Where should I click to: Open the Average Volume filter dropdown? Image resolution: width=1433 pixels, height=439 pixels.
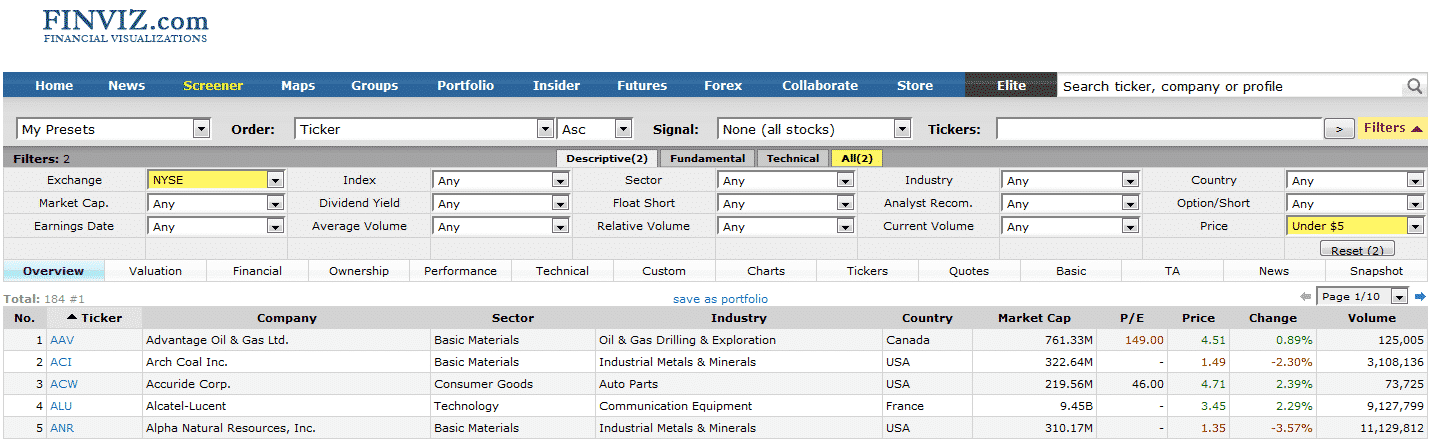coord(501,227)
